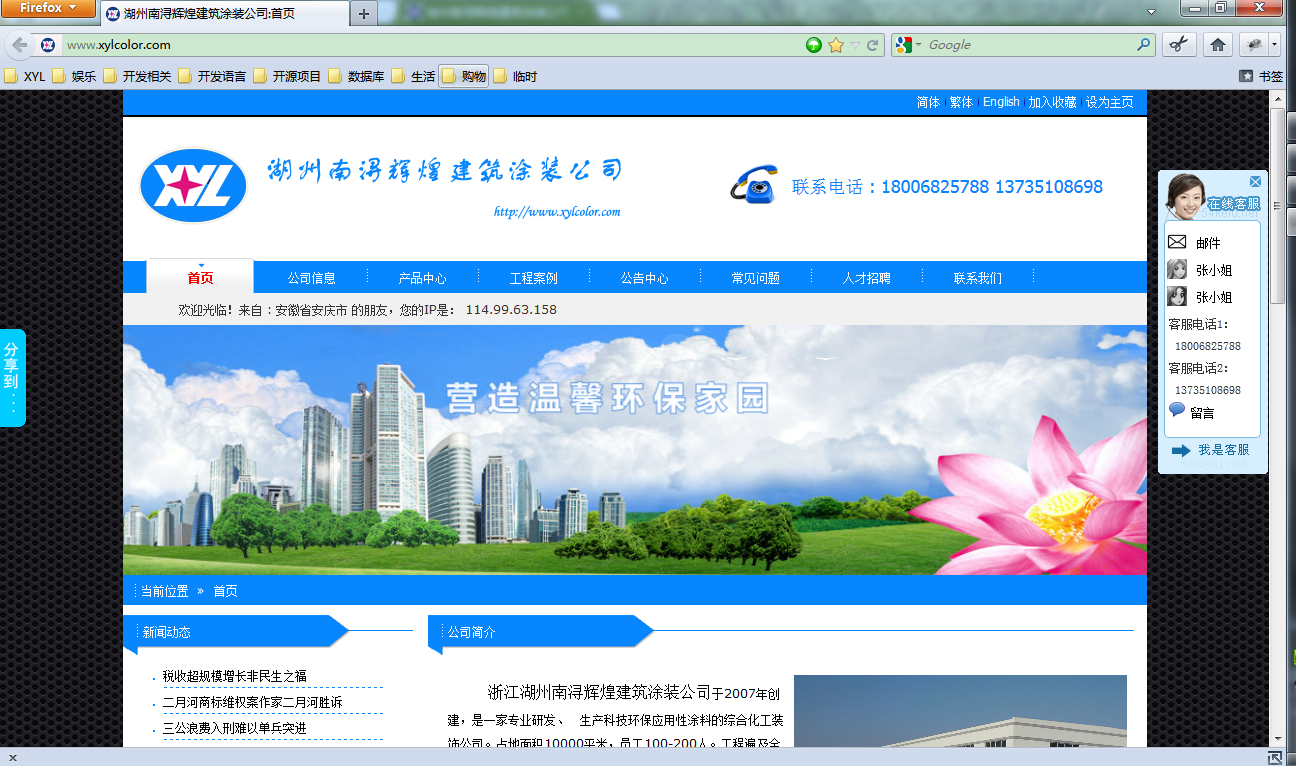
Task: Click the 新闻动态 section header
Action: (167, 632)
